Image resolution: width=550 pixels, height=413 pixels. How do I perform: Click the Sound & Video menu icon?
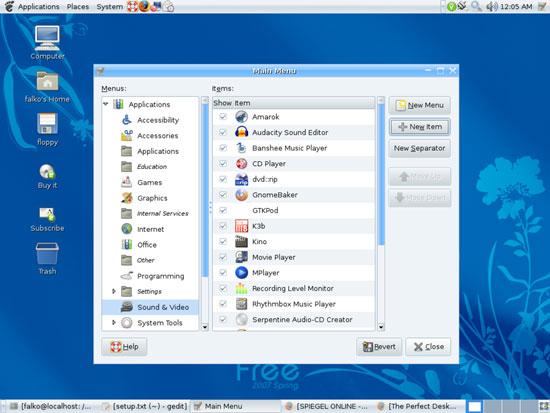[127, 307]
